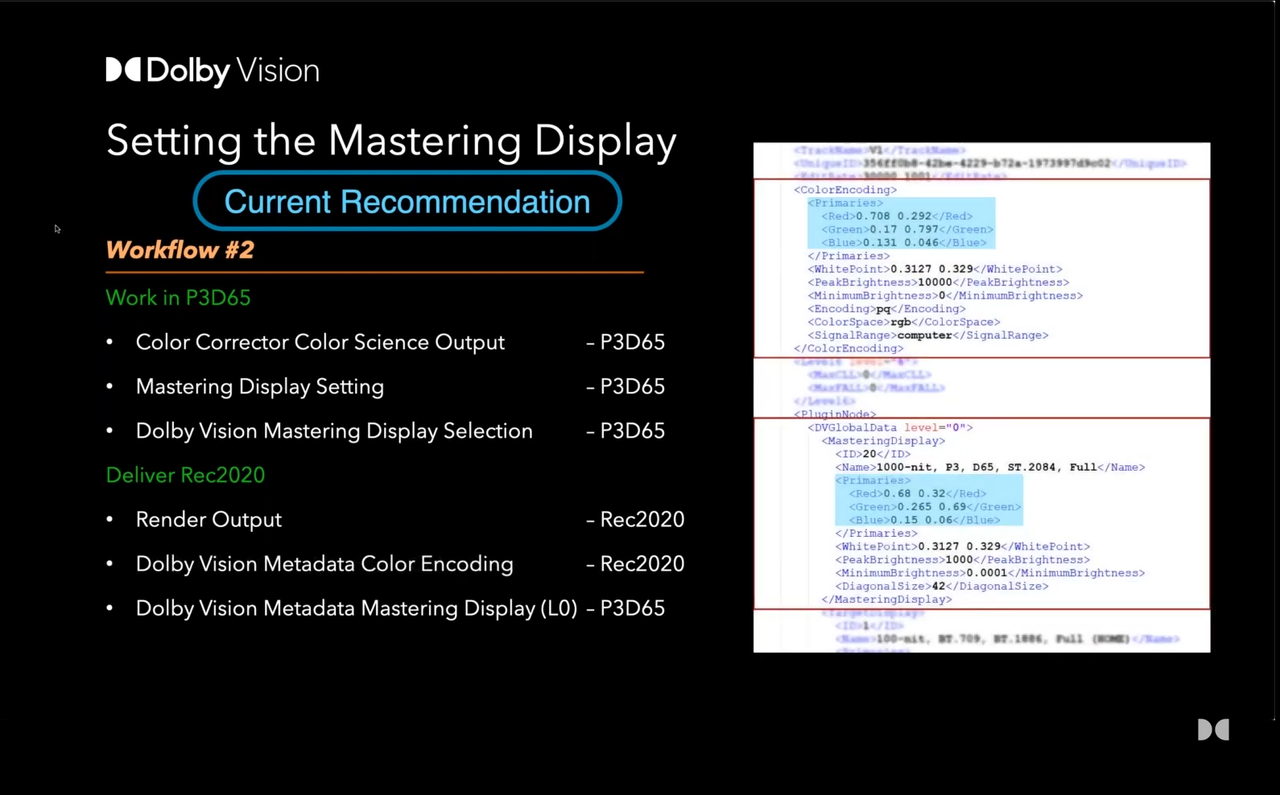Click the Encoding pq XML line
The width and height of the screenshot is (1280, 795).
[x=887, y=309]
